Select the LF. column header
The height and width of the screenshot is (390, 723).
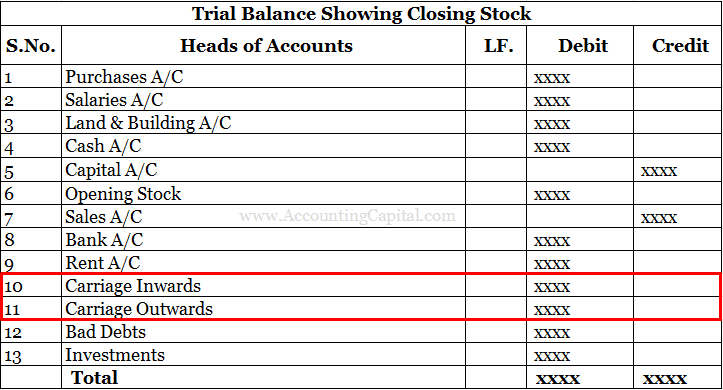coord(498,46)
